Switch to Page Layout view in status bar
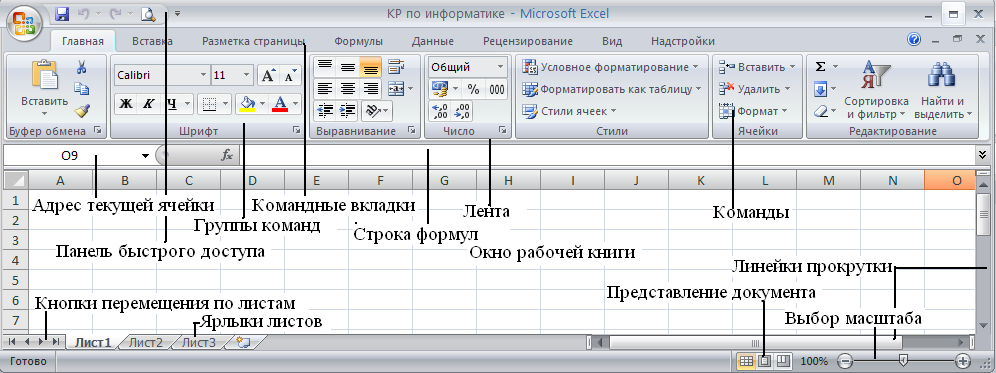 [x=765, y=361]
